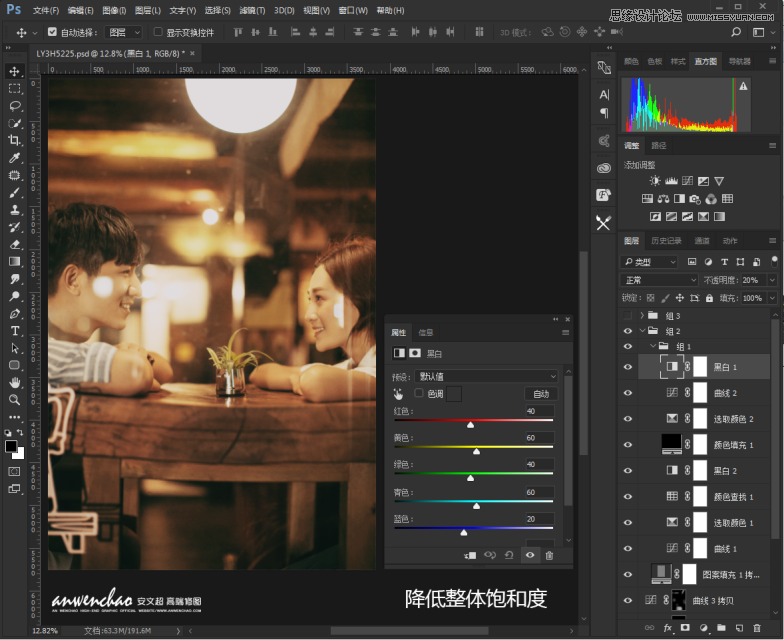Viewport: 784px width, 640px height.
Task: Click the 黄色 slider handle
Action: point(476,452)
